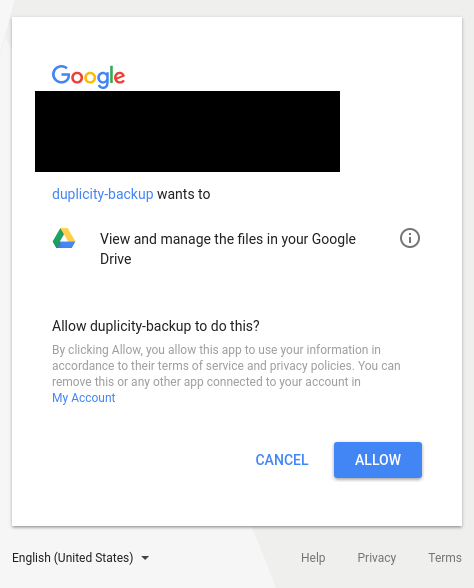The image size is (474, 588).
Task: Click the ALLOW button
Action: pyautogui.click(x=378, y=460)
